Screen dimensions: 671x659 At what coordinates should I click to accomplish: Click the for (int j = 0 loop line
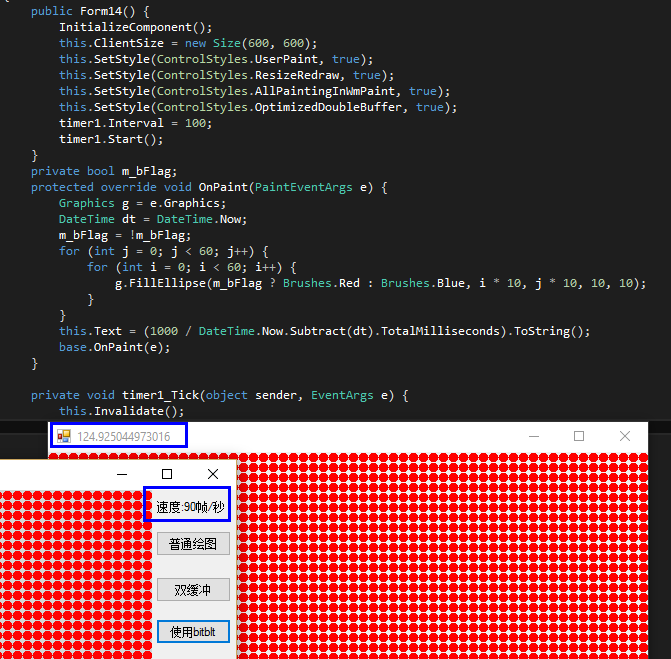[x=163, y=251]
